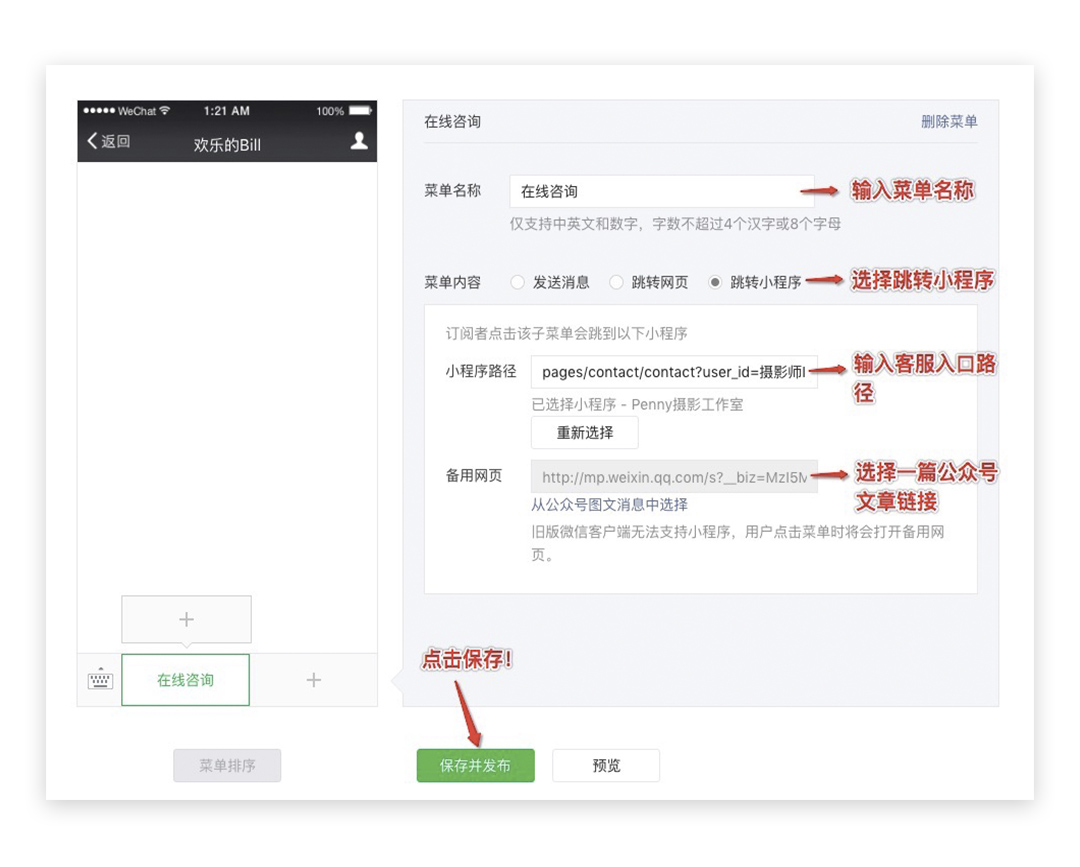
Task: Click the WiFi signal icon in status bar
Action: 165,111
